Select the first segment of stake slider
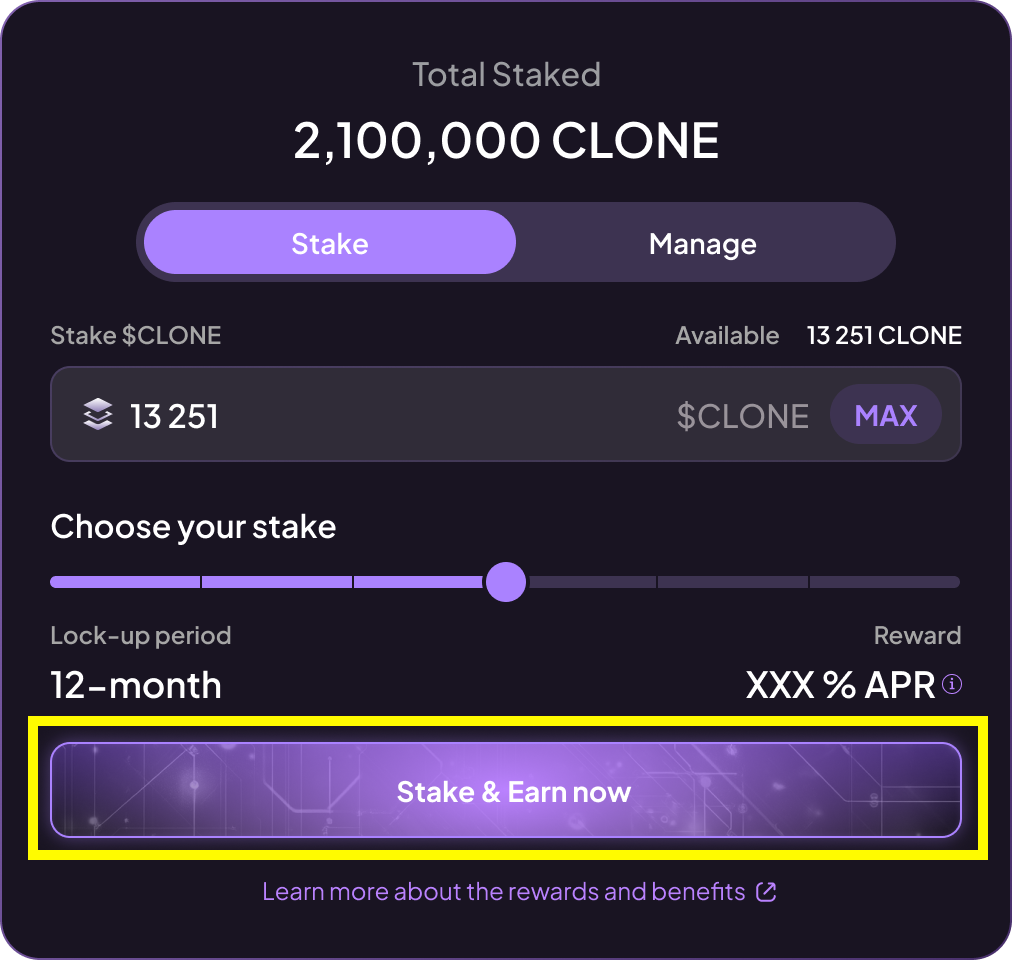This screenshot has width=1012, height=960. point(125,582)
